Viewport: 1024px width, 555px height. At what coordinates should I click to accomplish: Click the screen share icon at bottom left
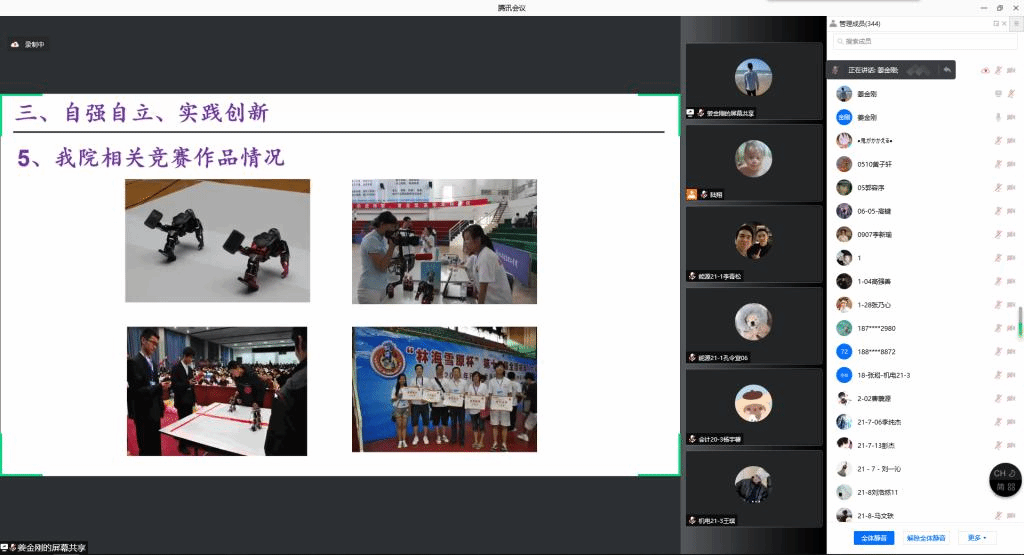pyautogui.click(x=5, y=548)
